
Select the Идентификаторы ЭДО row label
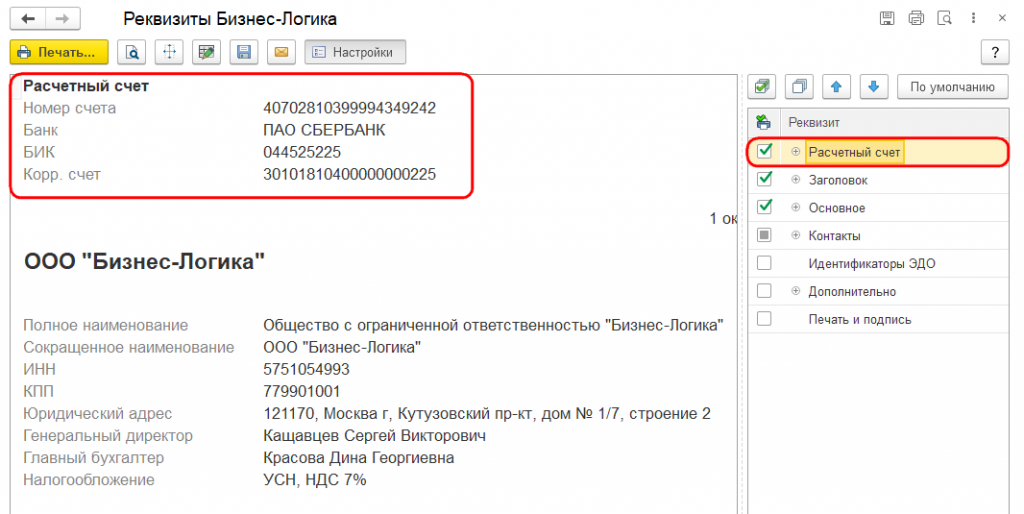(872, 264)
